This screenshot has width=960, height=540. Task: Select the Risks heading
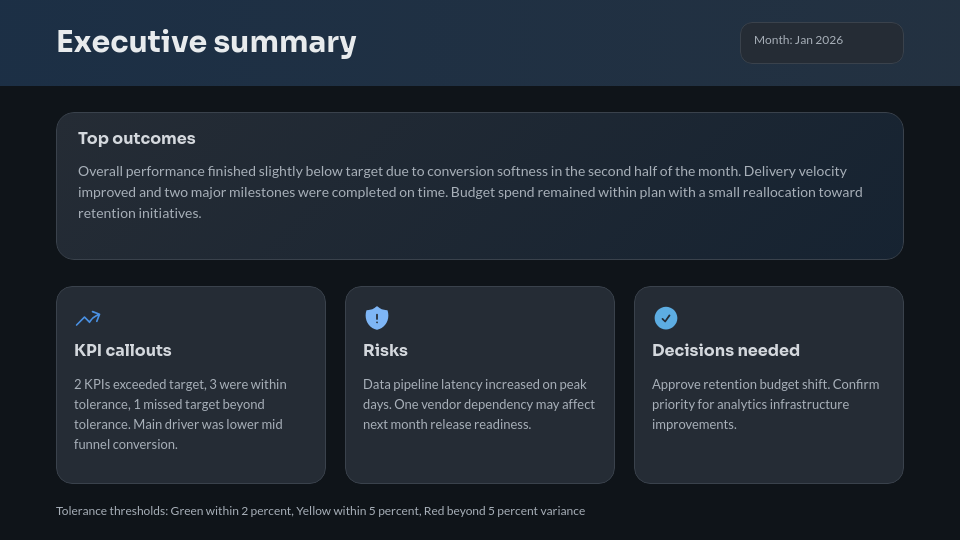[x=385, y=350]
